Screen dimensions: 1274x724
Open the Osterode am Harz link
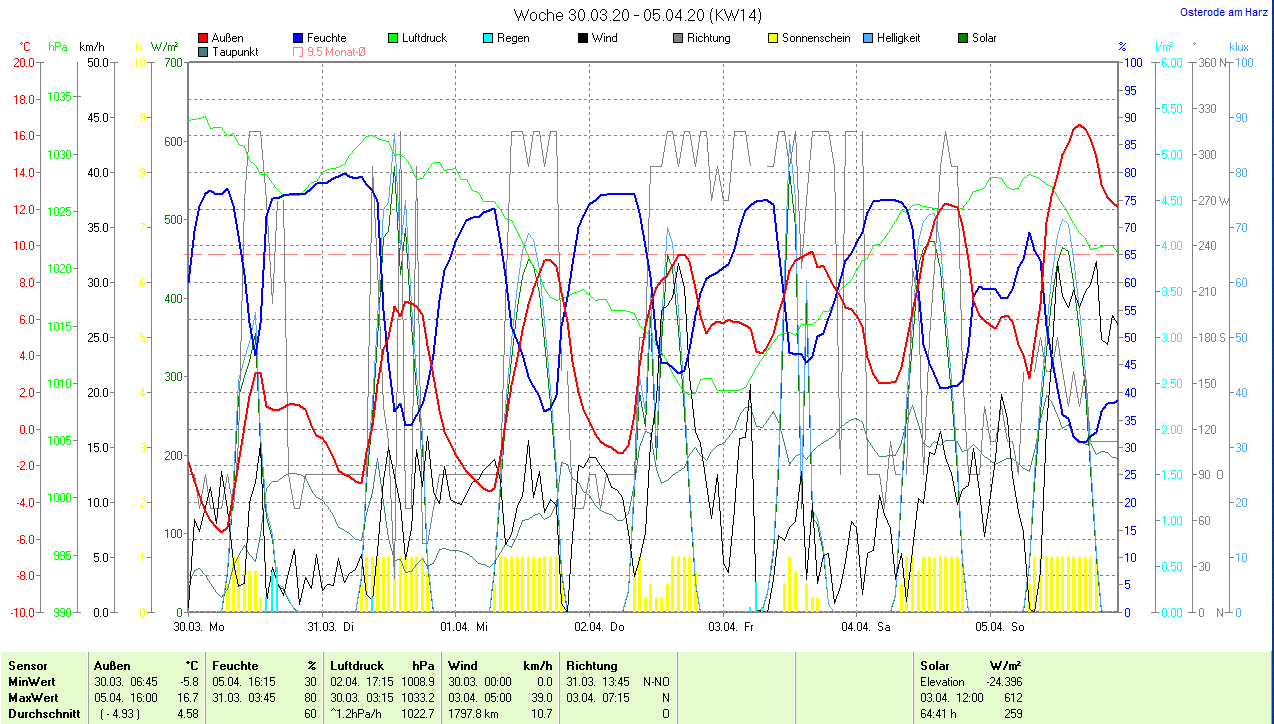coord(1224,13)
